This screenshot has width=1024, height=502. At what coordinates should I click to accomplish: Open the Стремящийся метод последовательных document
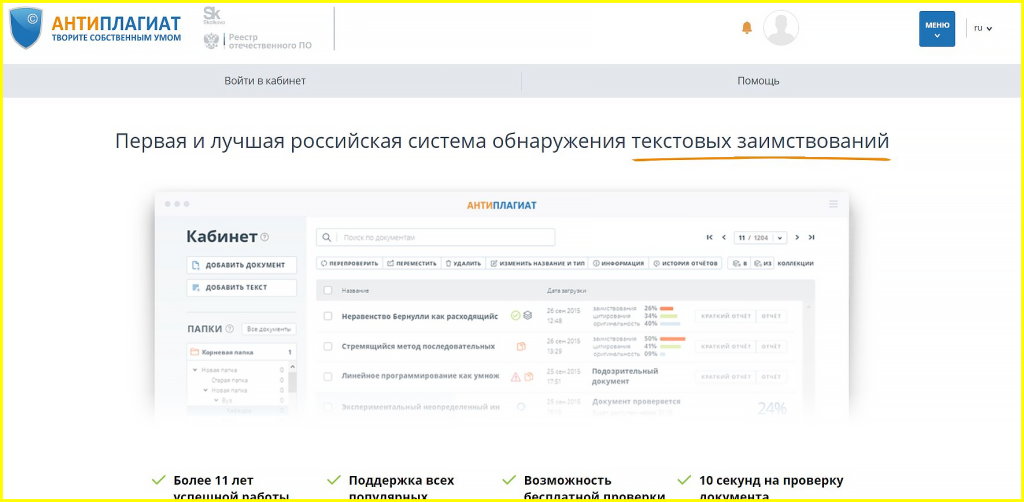[418, 347]
